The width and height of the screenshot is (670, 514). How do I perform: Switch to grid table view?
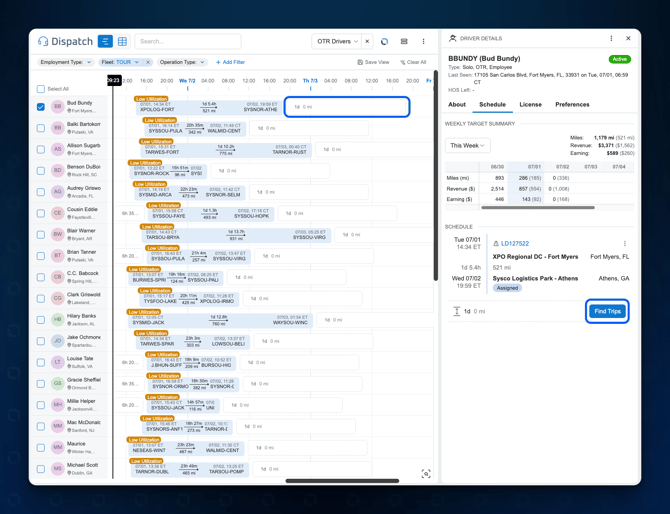[122, 41]
